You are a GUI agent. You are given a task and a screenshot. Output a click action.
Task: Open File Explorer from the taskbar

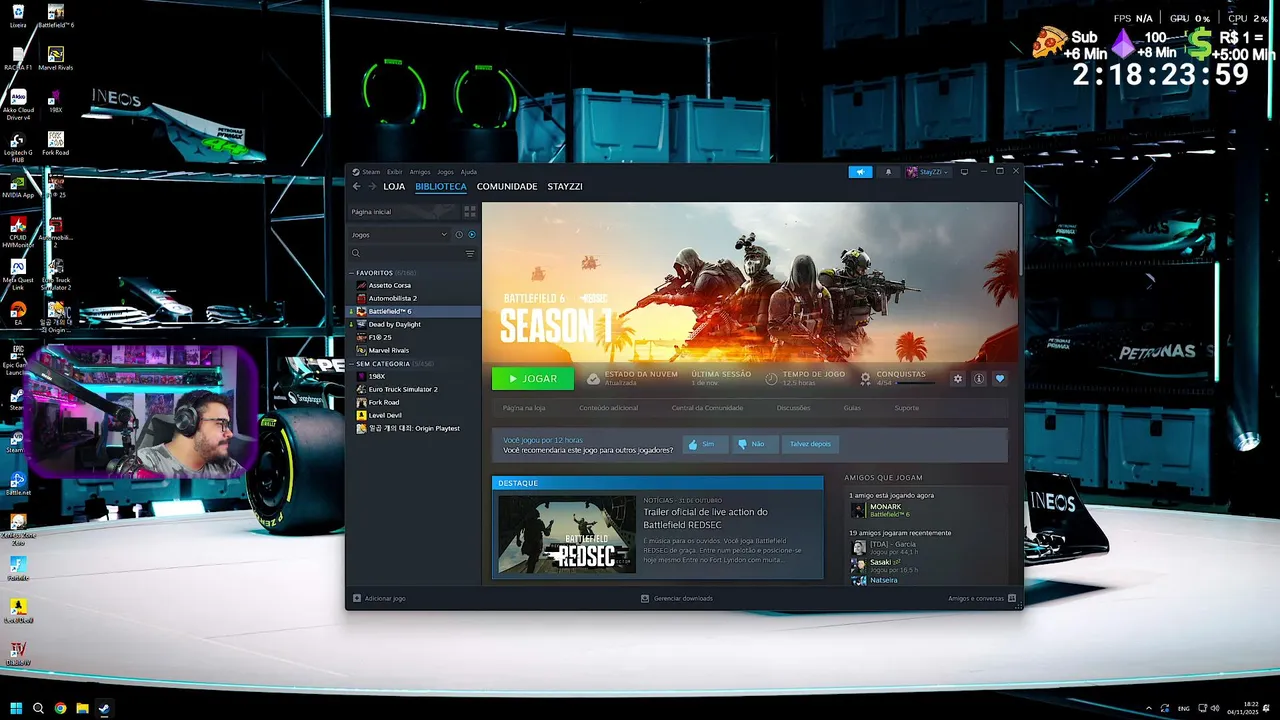coord(82,708)
